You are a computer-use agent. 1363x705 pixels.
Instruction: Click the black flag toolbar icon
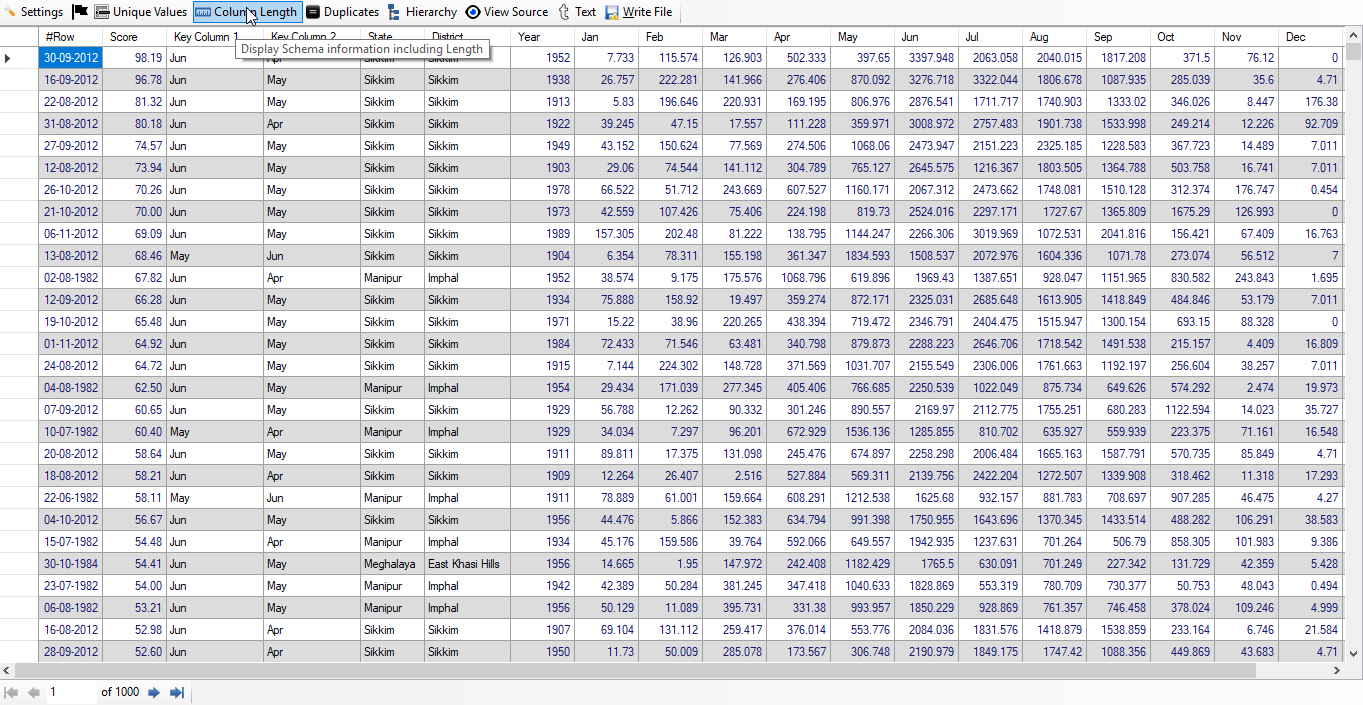(x=80, y=12)
